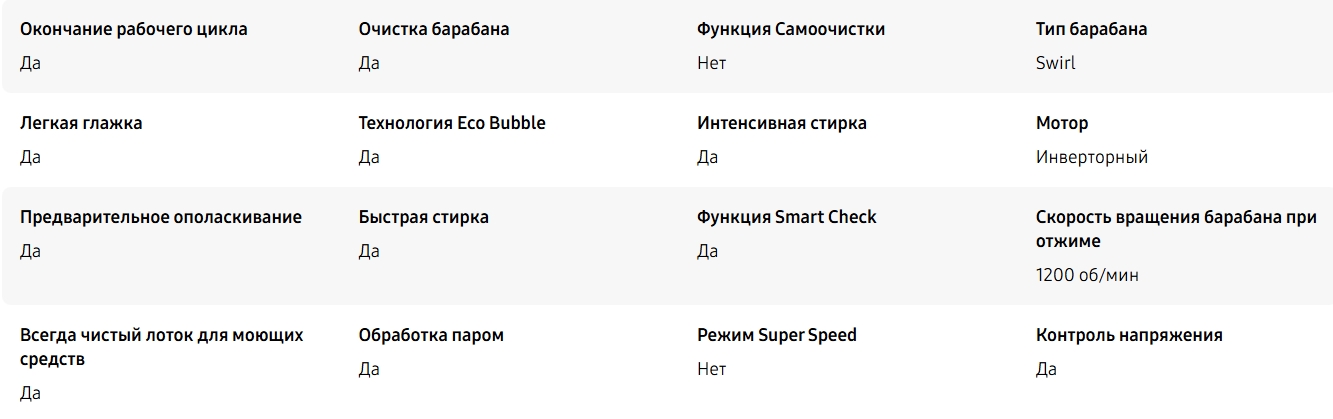Click the "Интенсивная стирка" label
The height and width of the screenshot is (419, 1333).
(x=782, y=123)
